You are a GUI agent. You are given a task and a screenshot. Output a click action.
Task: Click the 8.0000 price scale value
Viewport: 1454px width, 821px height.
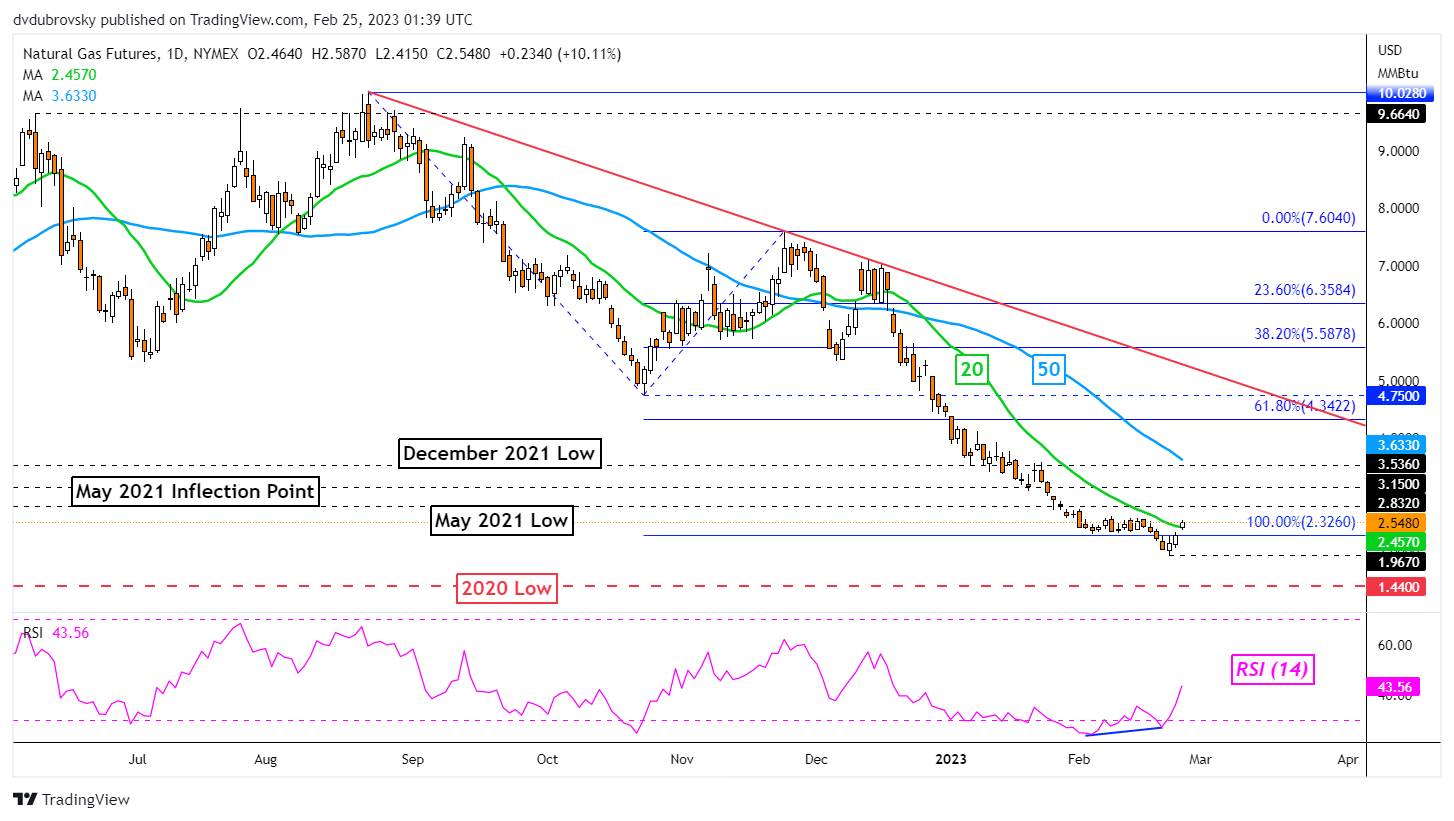[x=1400, y=209]
